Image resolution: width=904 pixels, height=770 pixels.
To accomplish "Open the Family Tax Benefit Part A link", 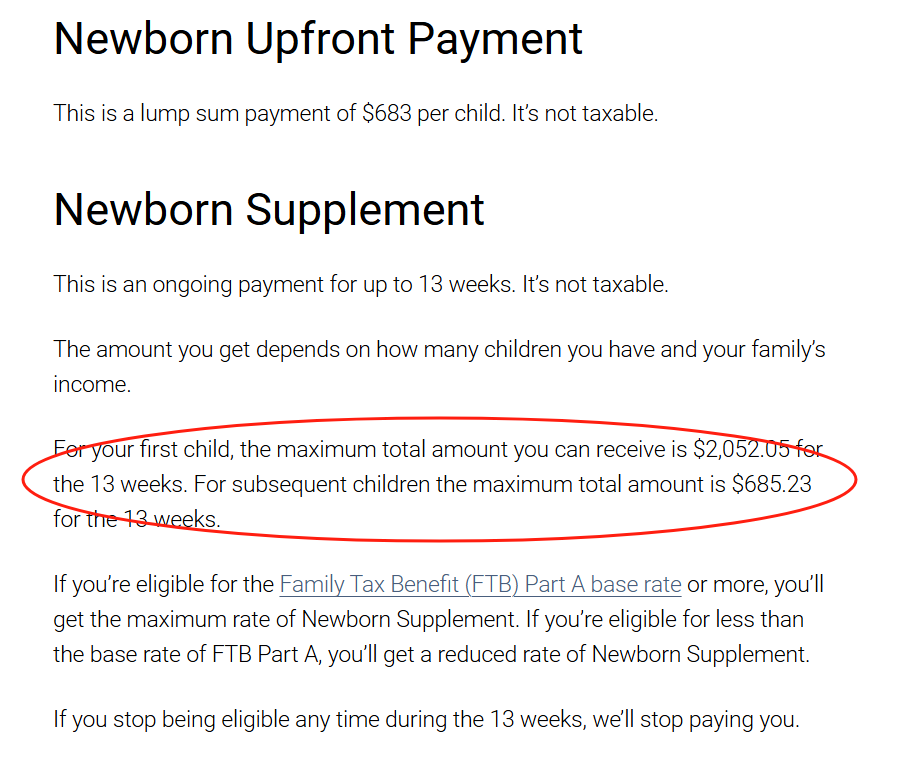I will pyautogui.click(x=480, y=584).
